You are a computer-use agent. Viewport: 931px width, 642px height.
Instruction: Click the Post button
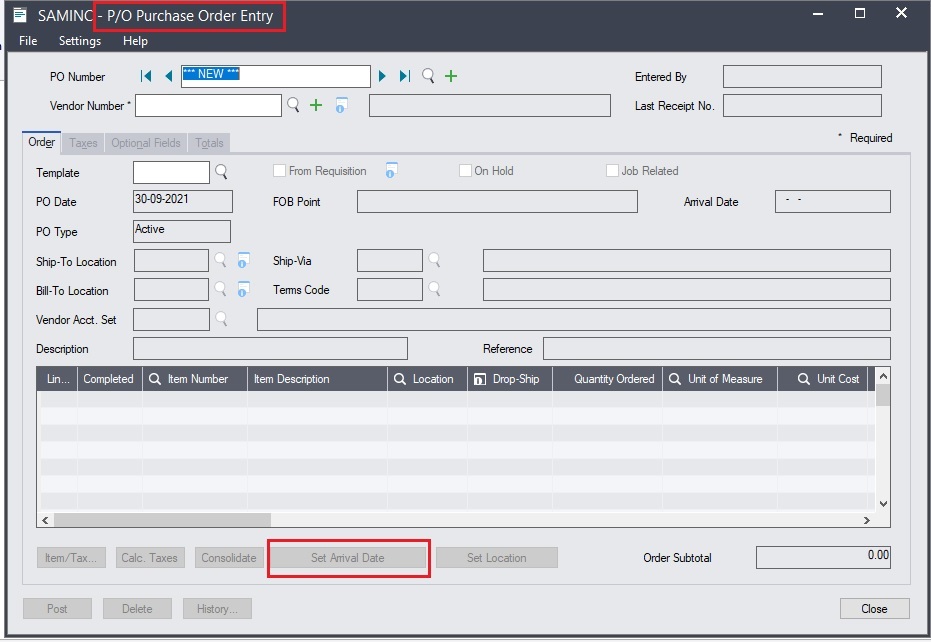[x=57, y=609]
